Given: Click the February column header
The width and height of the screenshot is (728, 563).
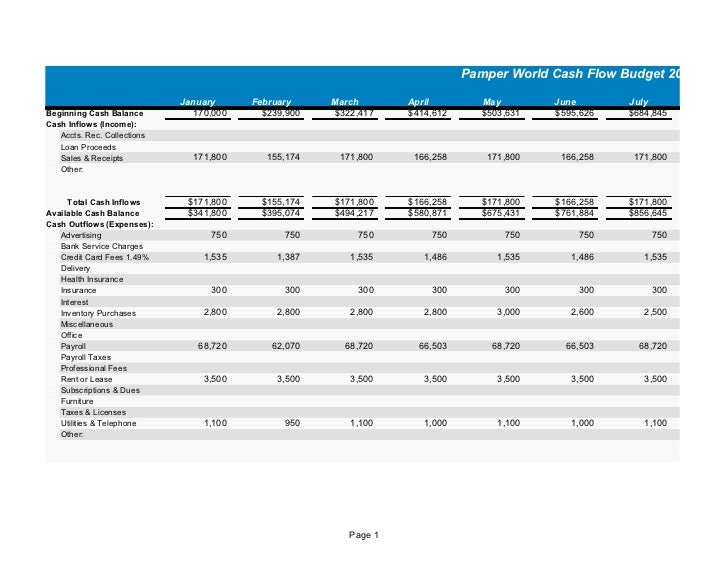Looking at the screenshot, I should [271, 102].
